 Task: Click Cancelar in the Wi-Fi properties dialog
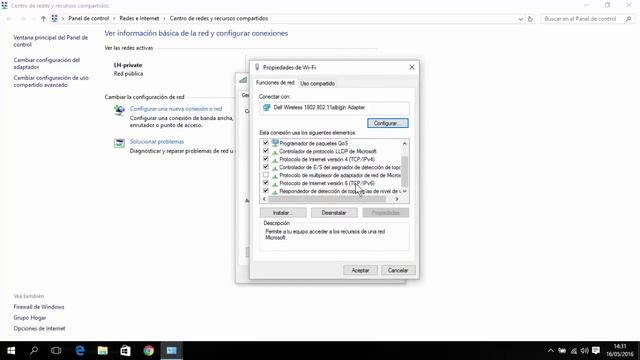pos(398,270)
